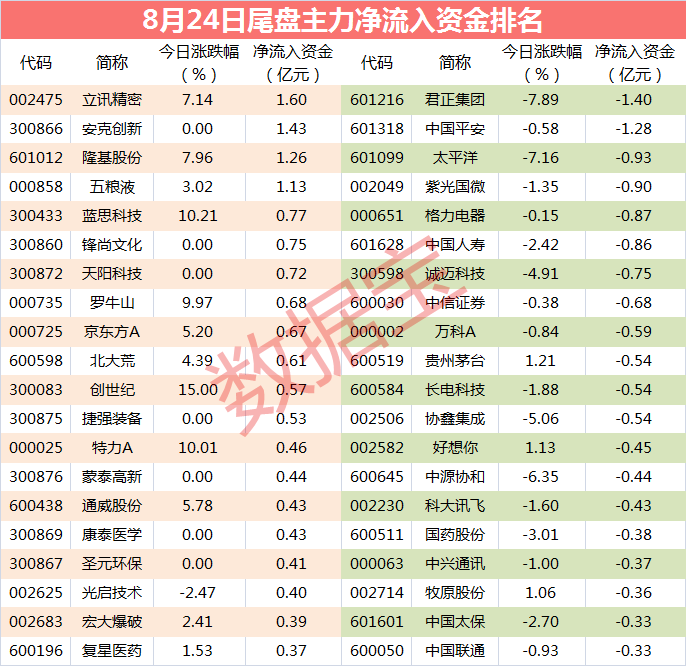This screenshot has height=666, width=686.
Task: Select stock code 000858
Action: point(36,187)
